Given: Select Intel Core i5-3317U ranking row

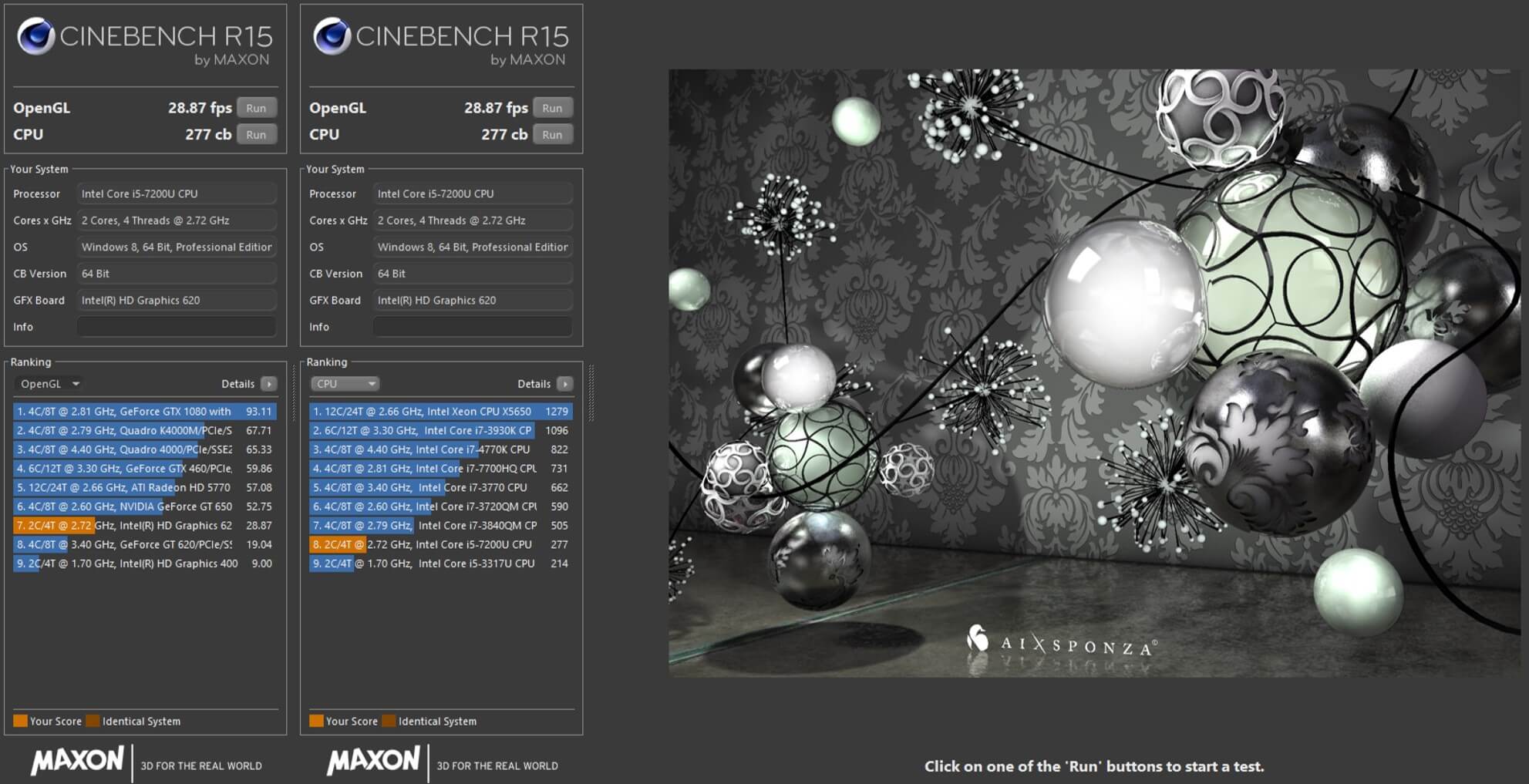Looking at the screenshot, I should pyautogui.click(x=440, y=564).
